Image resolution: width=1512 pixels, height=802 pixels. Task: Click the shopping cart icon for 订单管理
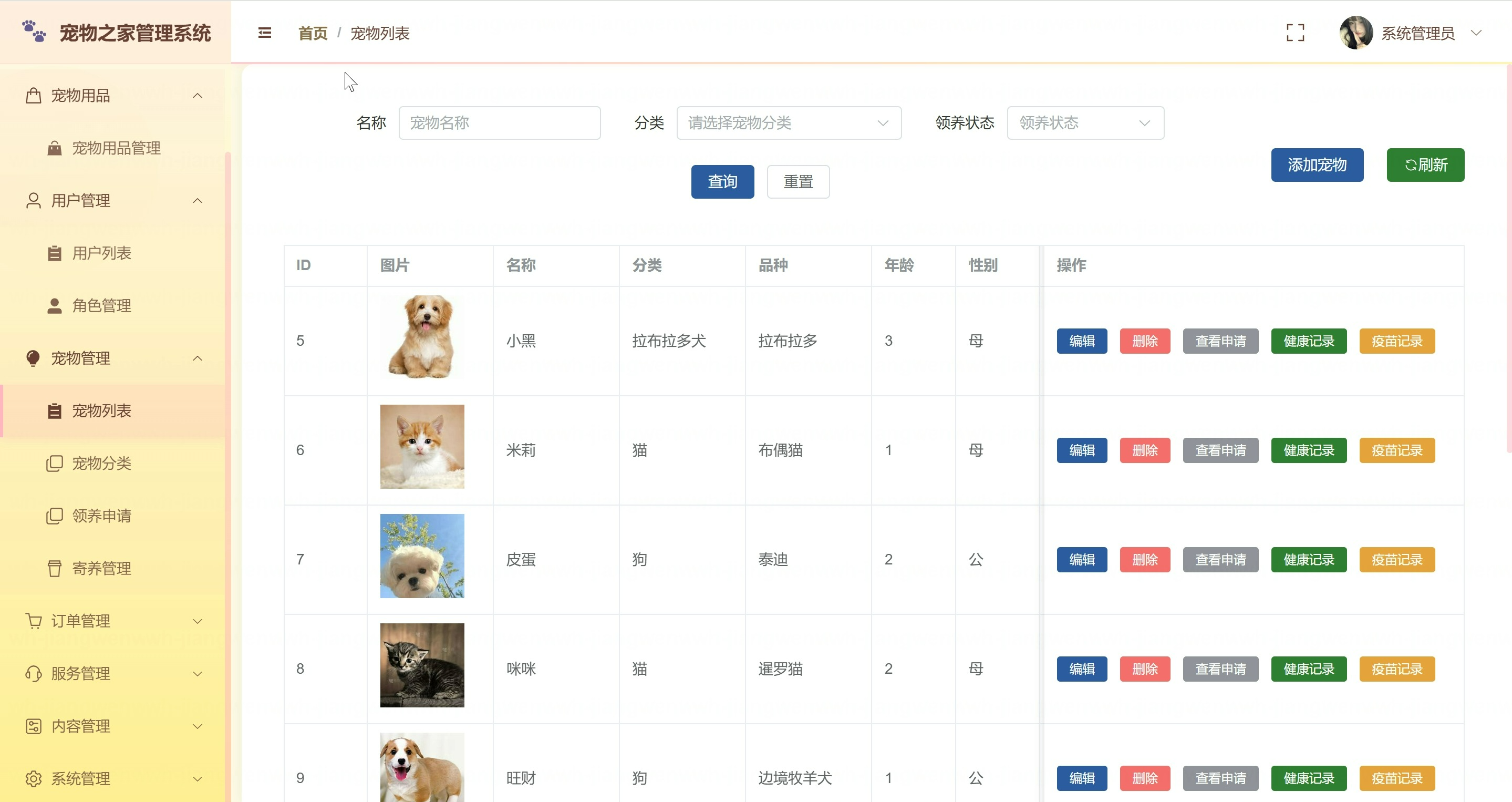coord(34,621)
